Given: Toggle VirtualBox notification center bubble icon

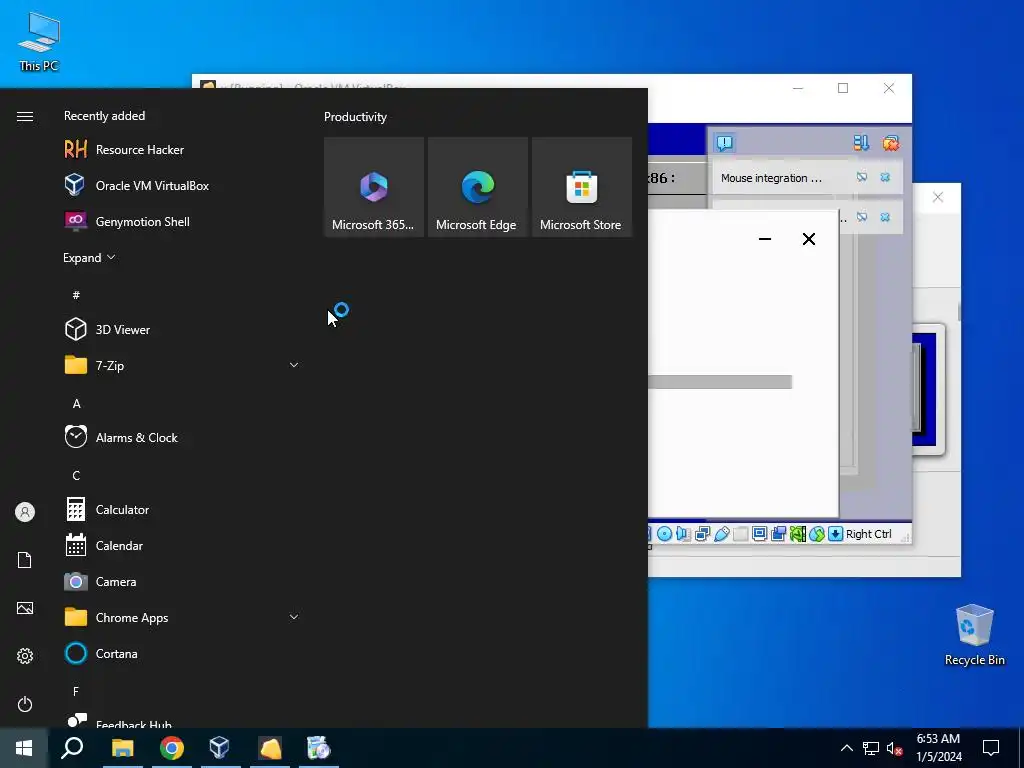Looking at the screenshot, I should (x=725, y=142).
